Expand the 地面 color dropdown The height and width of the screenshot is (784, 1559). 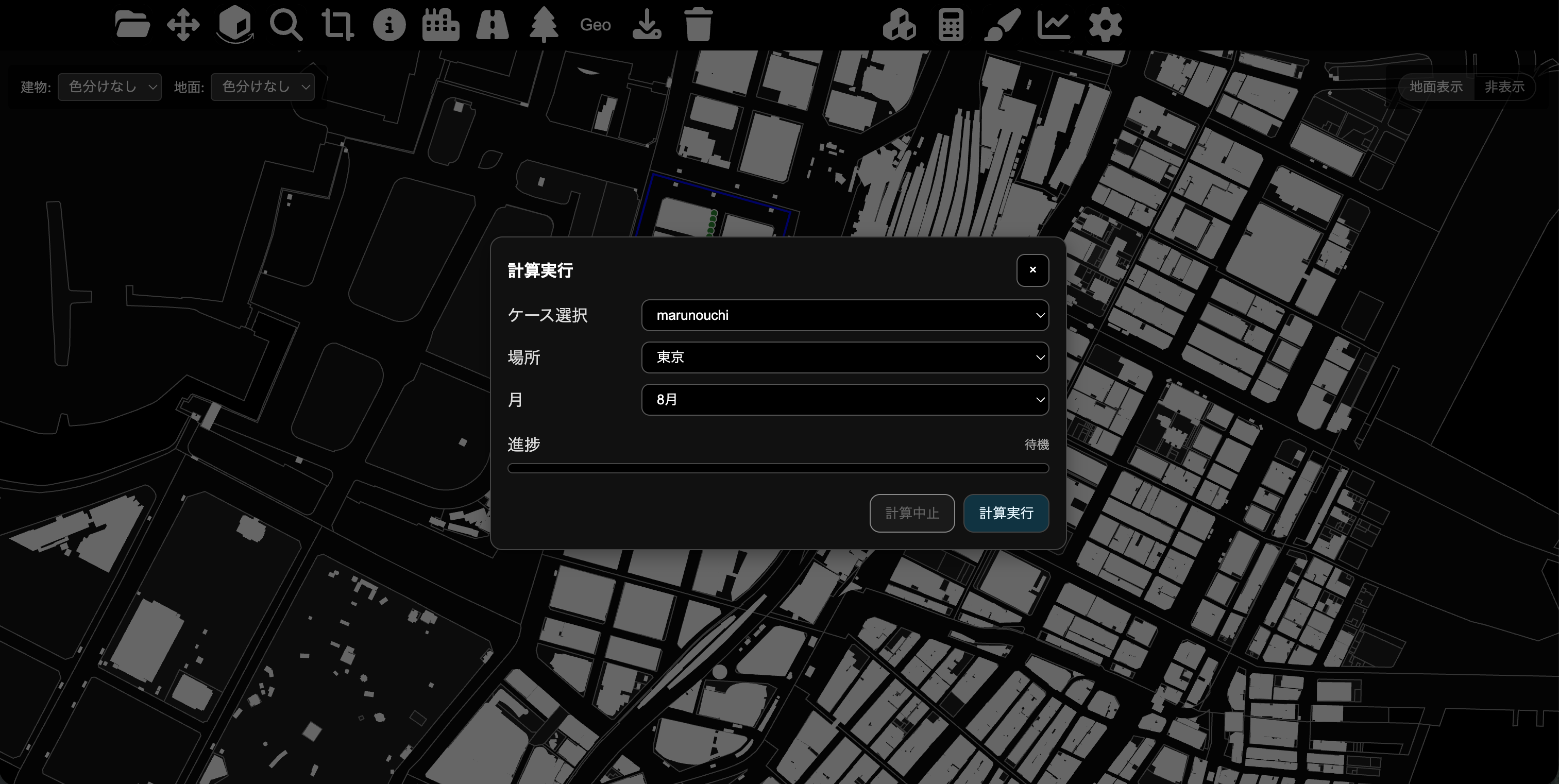pos(263,87)
